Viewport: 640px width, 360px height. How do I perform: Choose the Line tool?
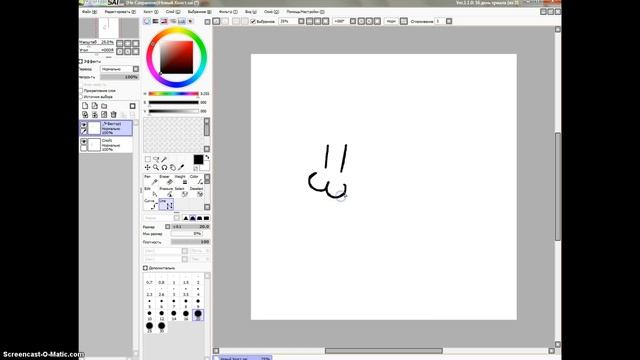[166, 204]
